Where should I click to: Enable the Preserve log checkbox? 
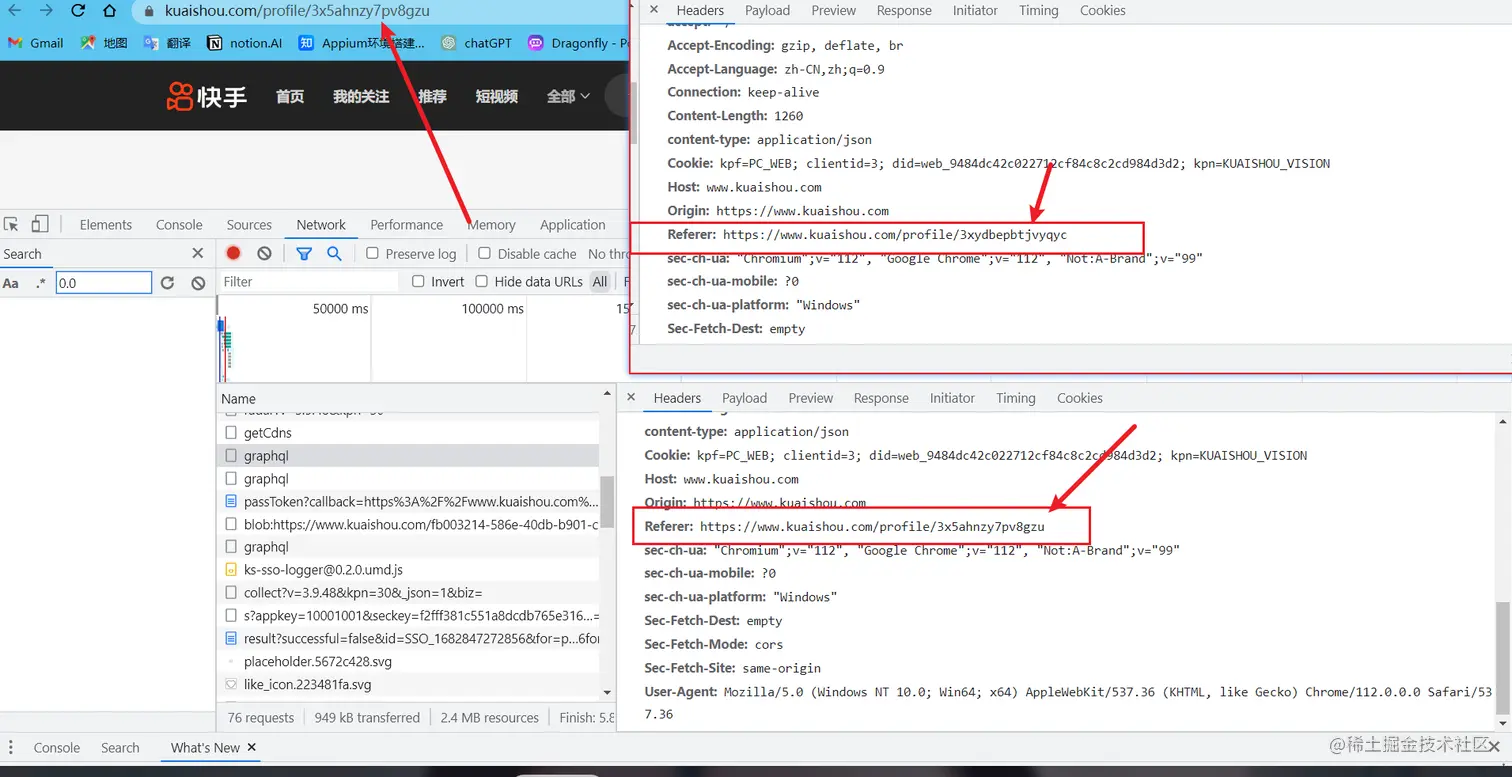click(x=372, y=254)
